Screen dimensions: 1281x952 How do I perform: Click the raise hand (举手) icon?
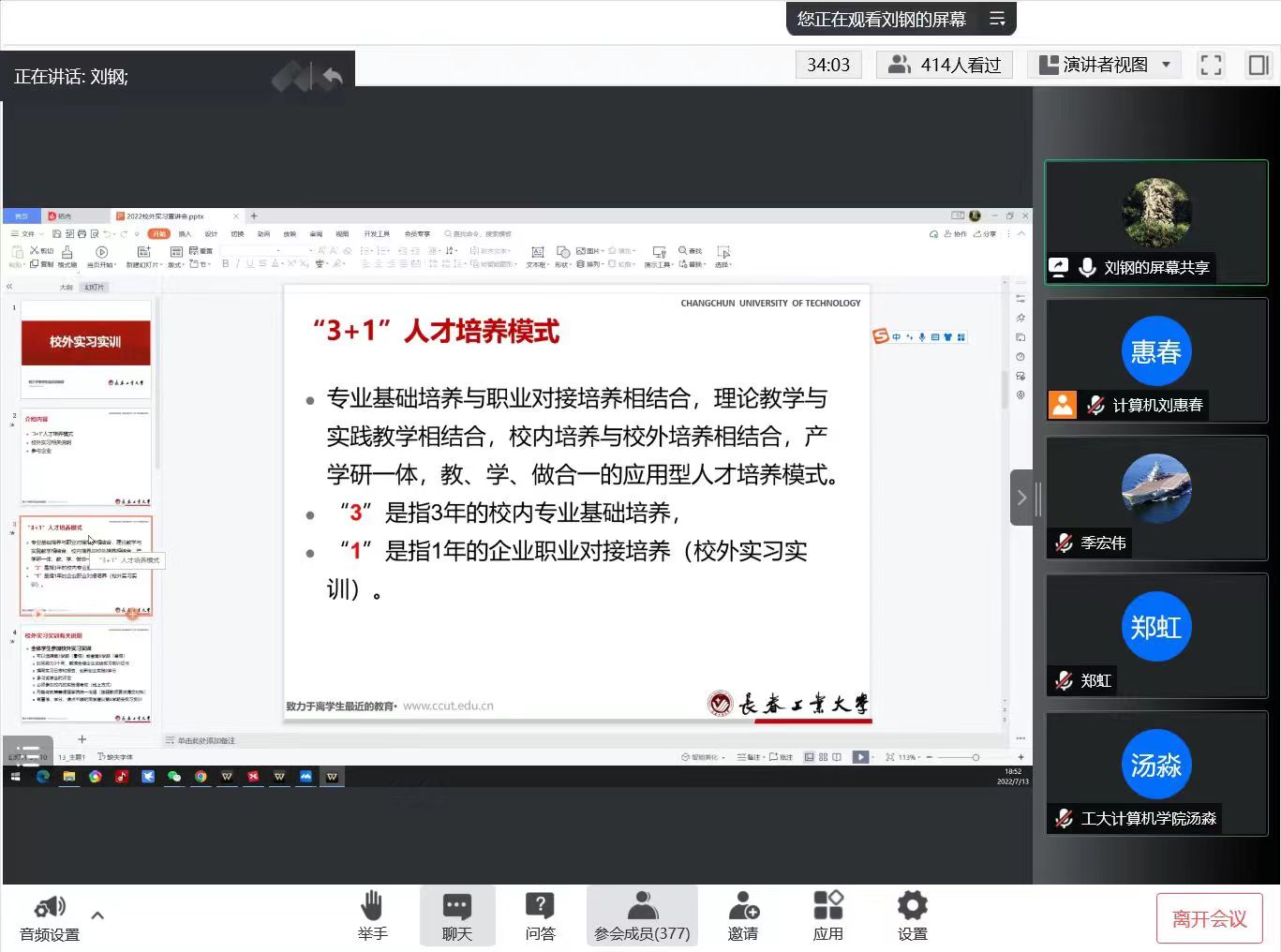(x=372, y=915)
